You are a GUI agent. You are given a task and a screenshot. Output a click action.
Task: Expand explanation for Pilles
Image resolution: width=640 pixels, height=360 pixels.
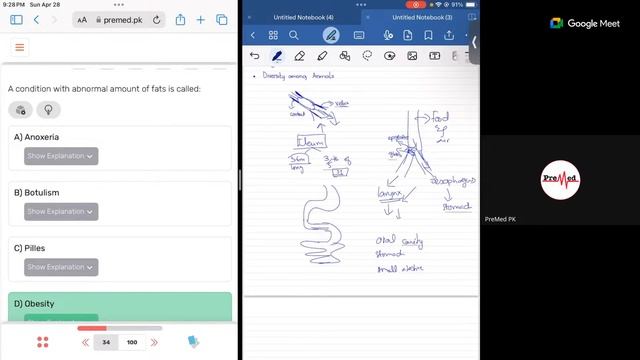pos(61,267)
